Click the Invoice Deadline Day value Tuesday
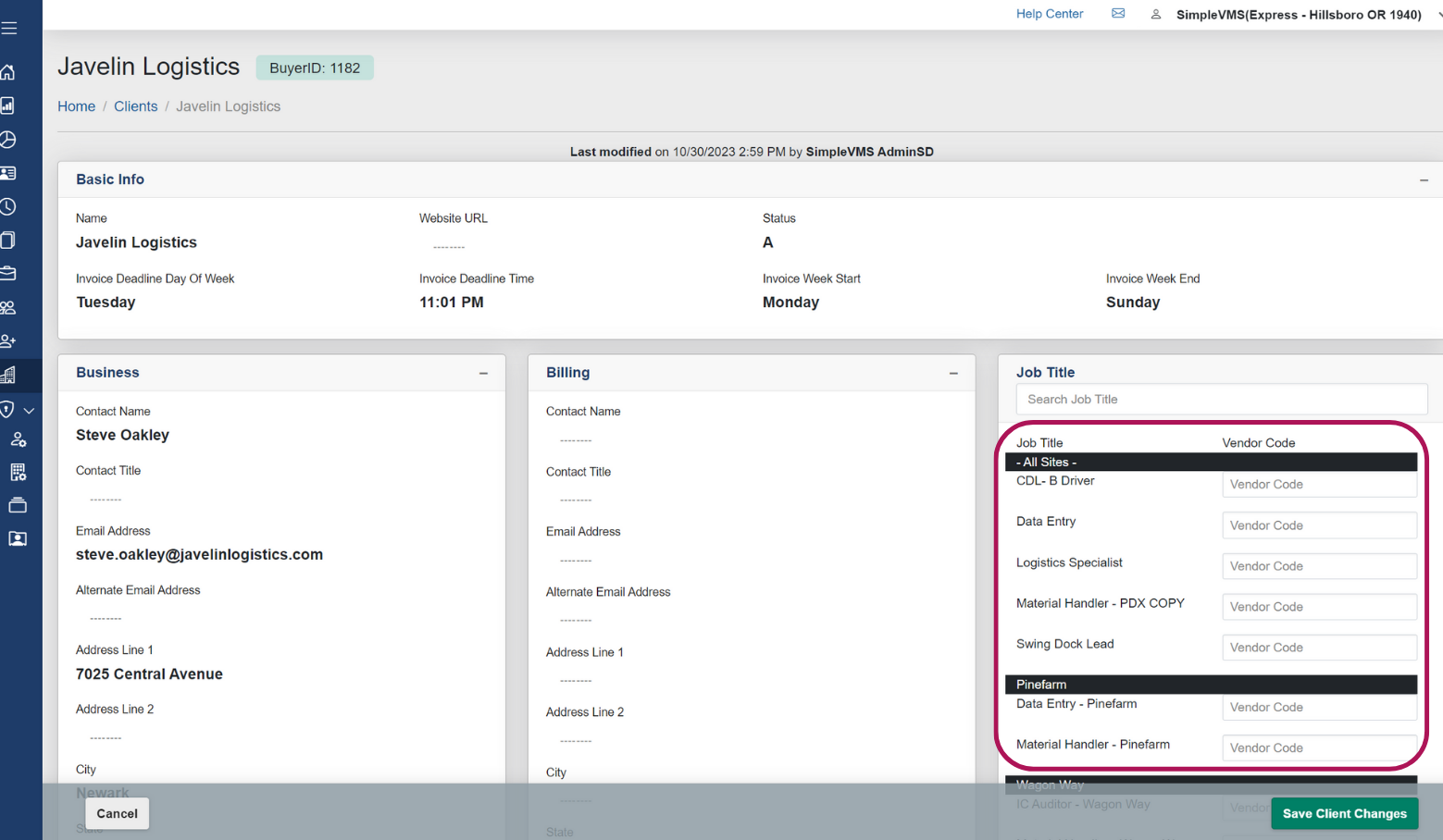Viewport: 1443px width, 840px height. coord(106,303)
